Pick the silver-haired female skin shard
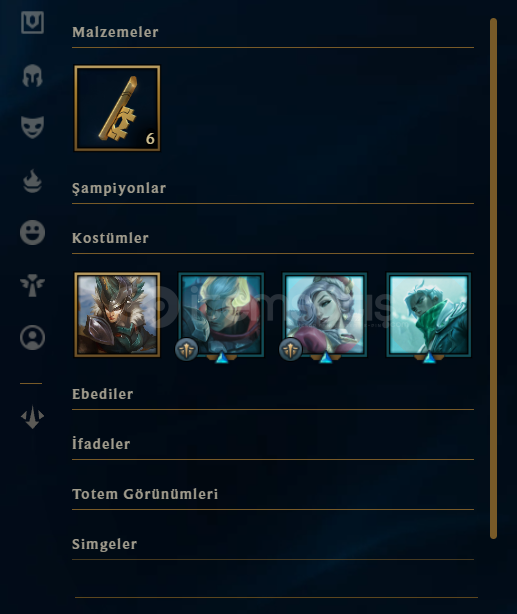The width and height of the screenshot is (517, 614). pyautogui.click(x=325, y=315)
